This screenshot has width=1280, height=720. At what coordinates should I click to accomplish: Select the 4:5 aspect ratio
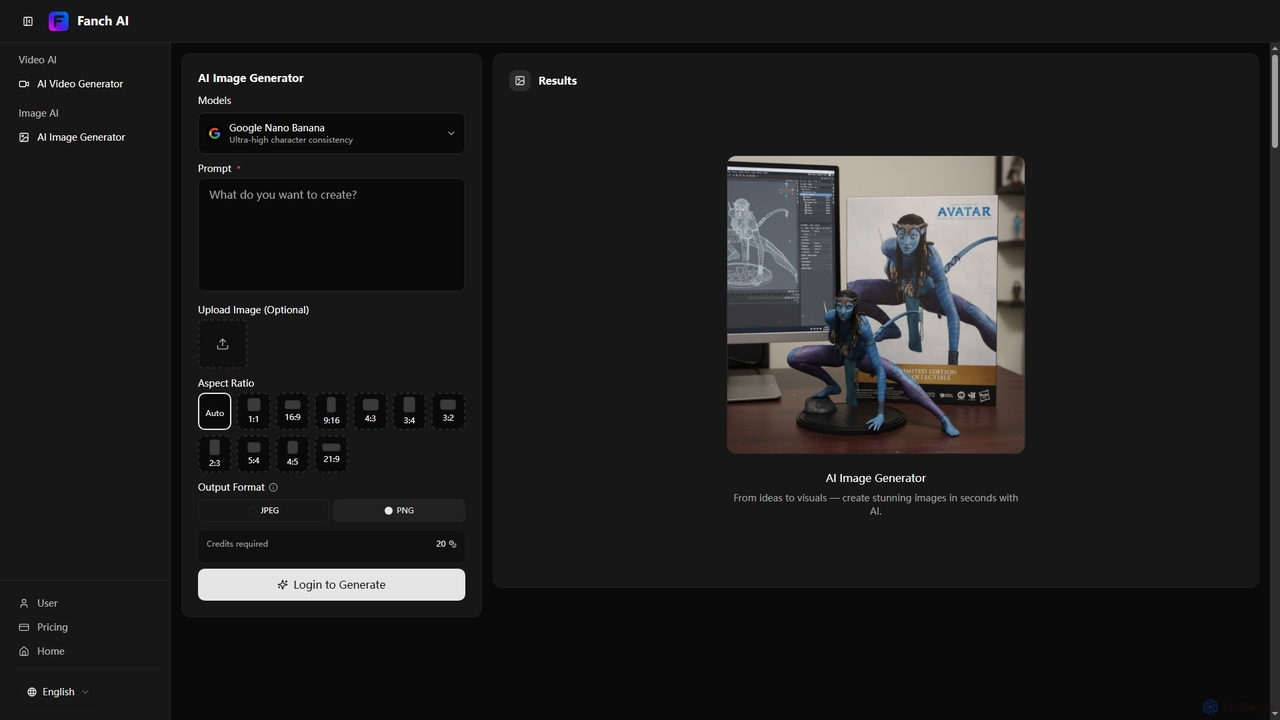coord(292,454)
